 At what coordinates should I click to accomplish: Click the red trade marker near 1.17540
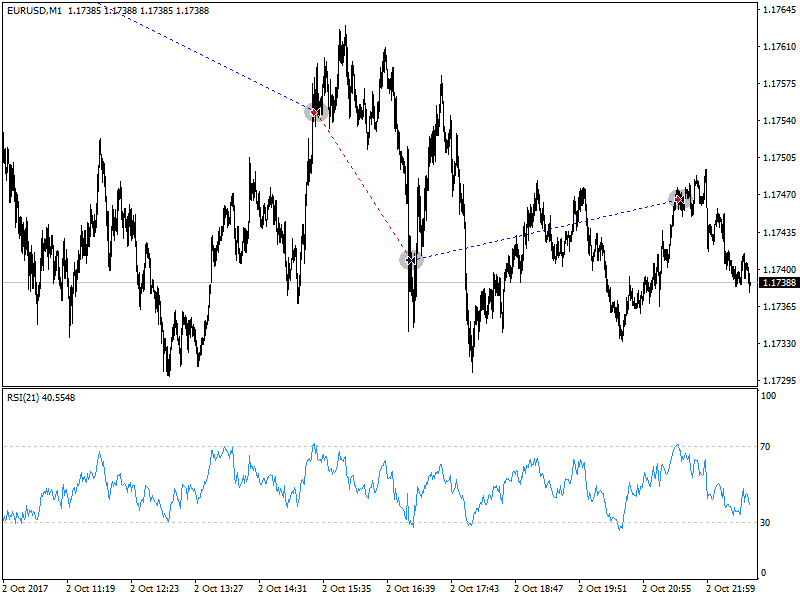point(315,113)
